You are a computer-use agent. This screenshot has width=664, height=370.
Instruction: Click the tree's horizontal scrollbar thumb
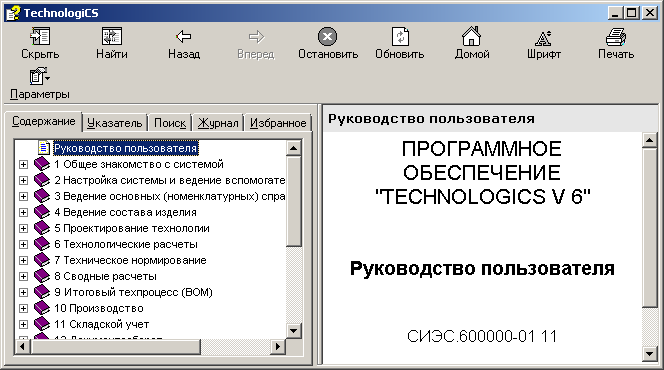pyautogui.click(x=115, y=347)
